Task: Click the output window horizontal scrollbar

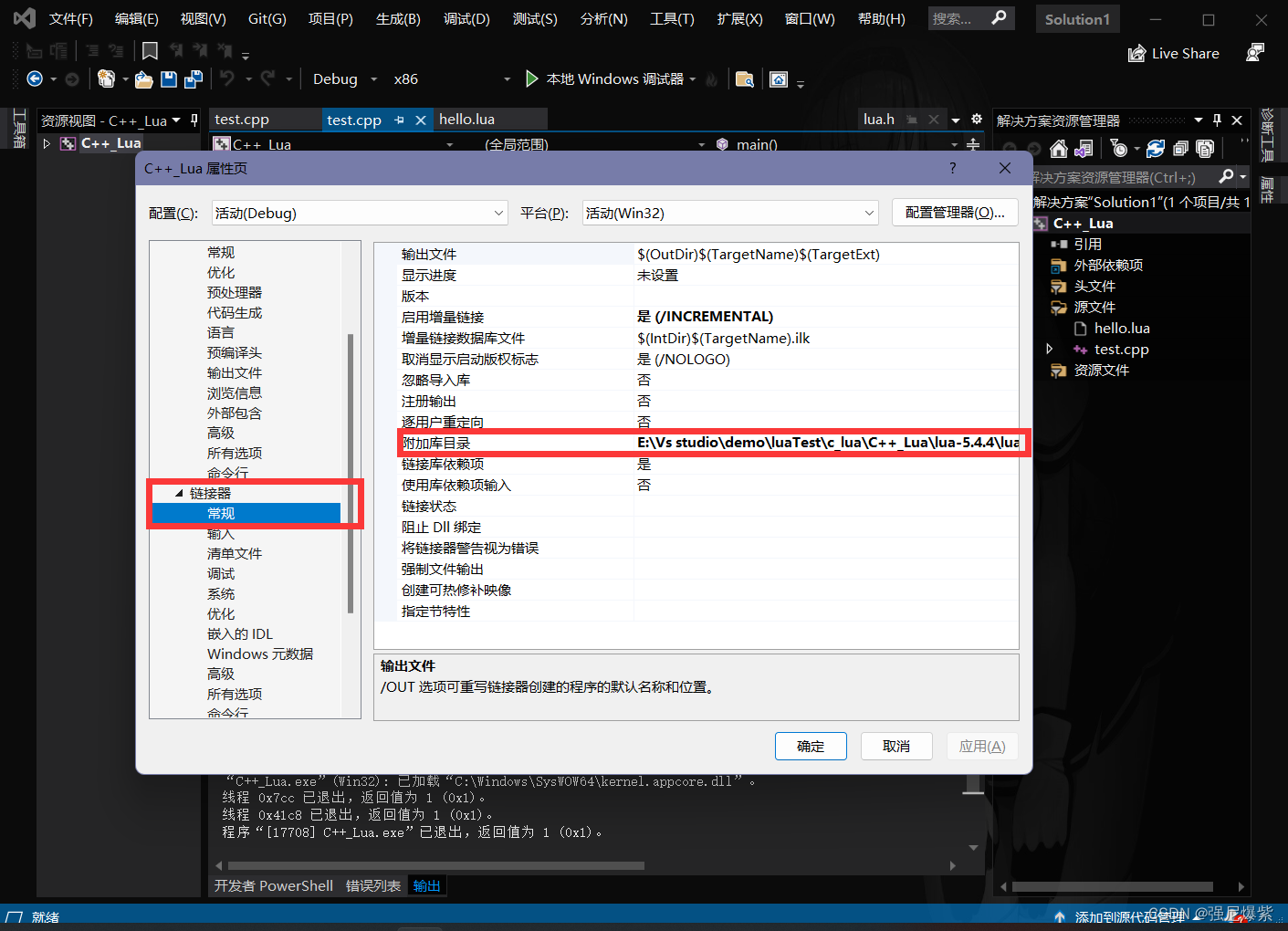Action: 436,865
